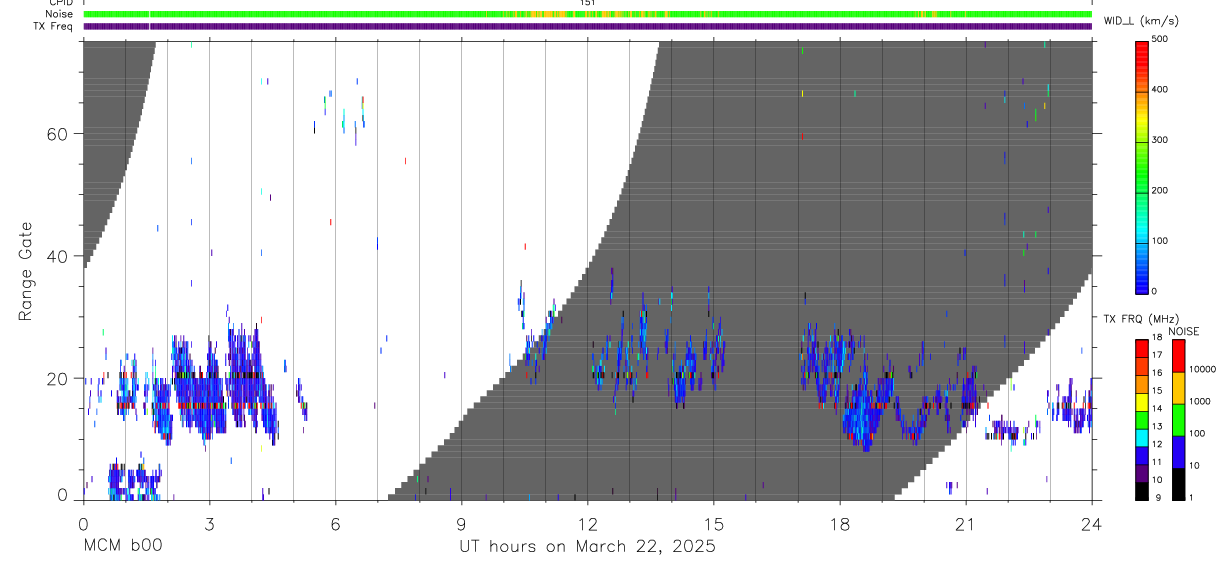The width and height of the screenshot is (1228, 567).
Task: Click the 'UT hours on March 22, 2025' label
Action: pos(587,547)
